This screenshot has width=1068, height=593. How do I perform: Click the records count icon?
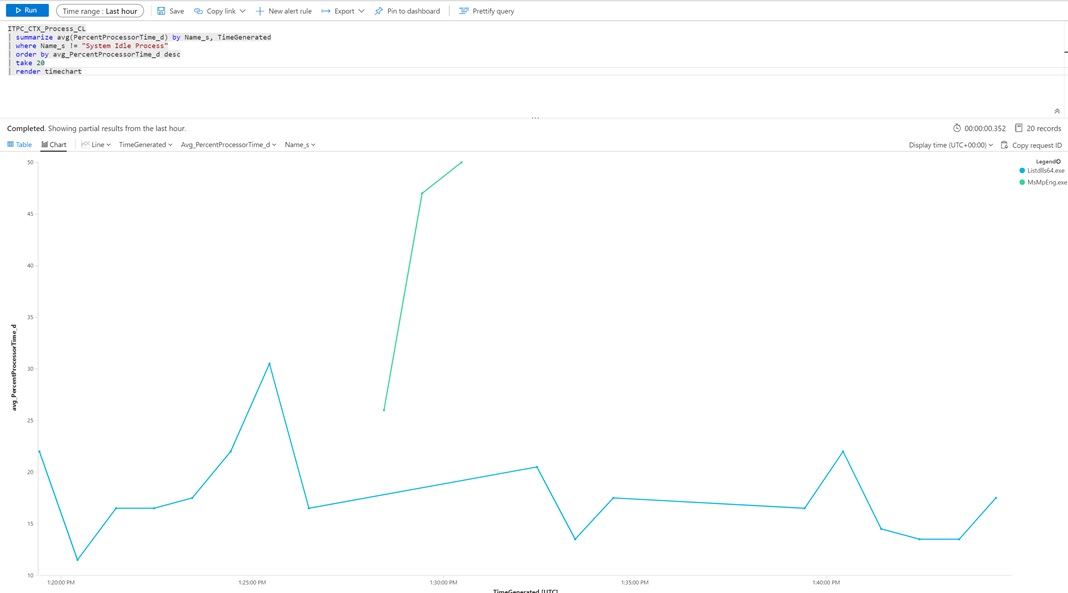tap(1018, 128)
